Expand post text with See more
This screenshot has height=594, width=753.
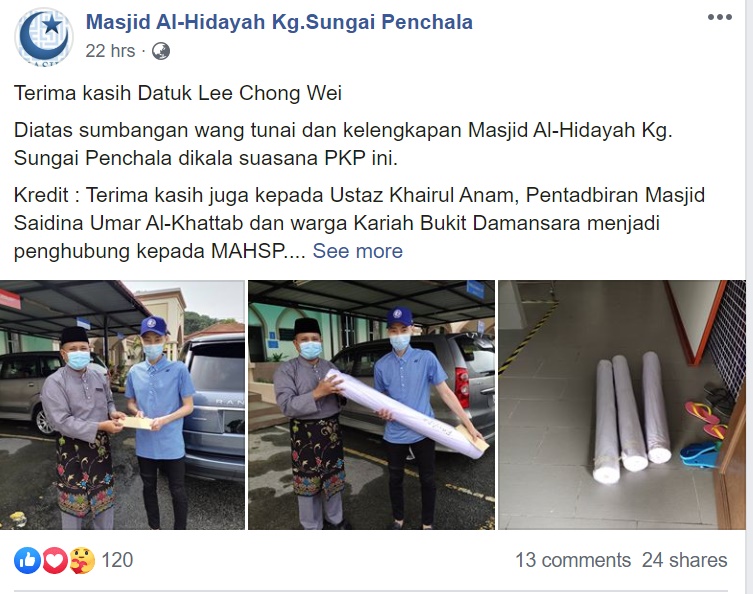pyautogui.click(x=357, y=251)
